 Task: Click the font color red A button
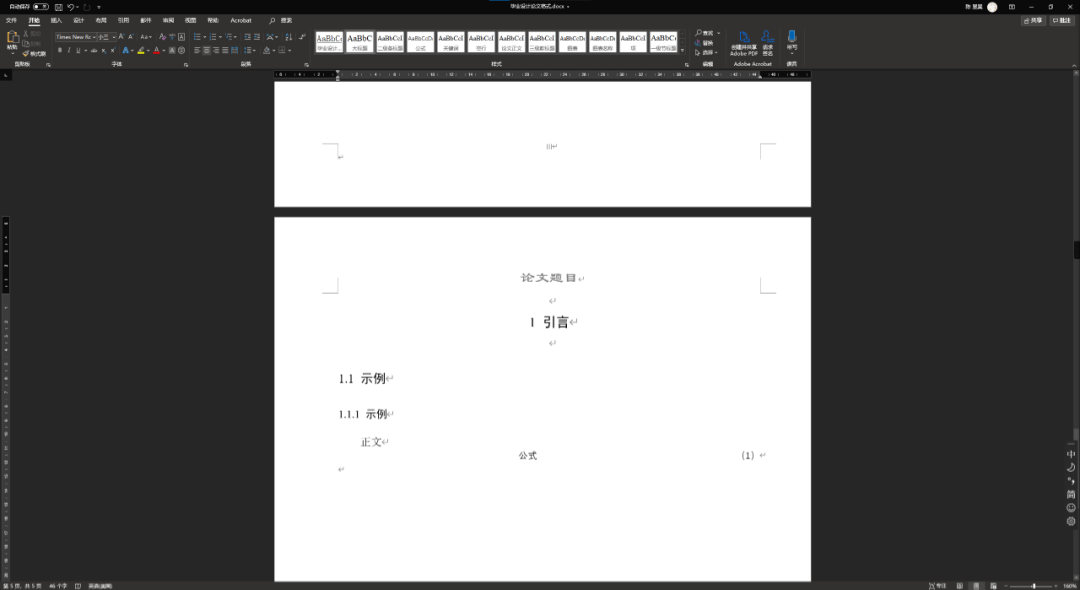(156, 50)
